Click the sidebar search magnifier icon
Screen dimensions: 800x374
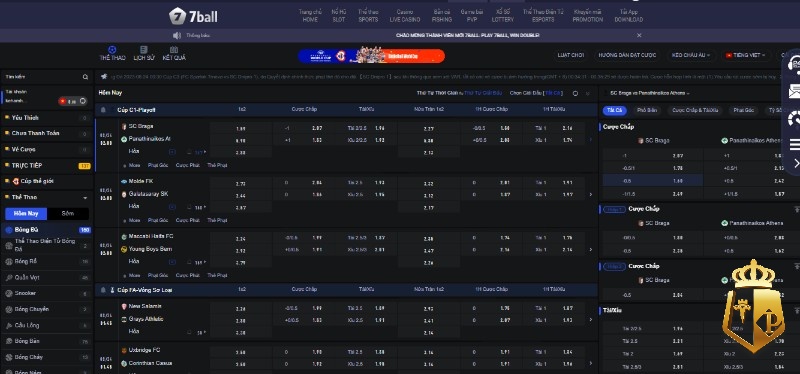tap(85, 77)
